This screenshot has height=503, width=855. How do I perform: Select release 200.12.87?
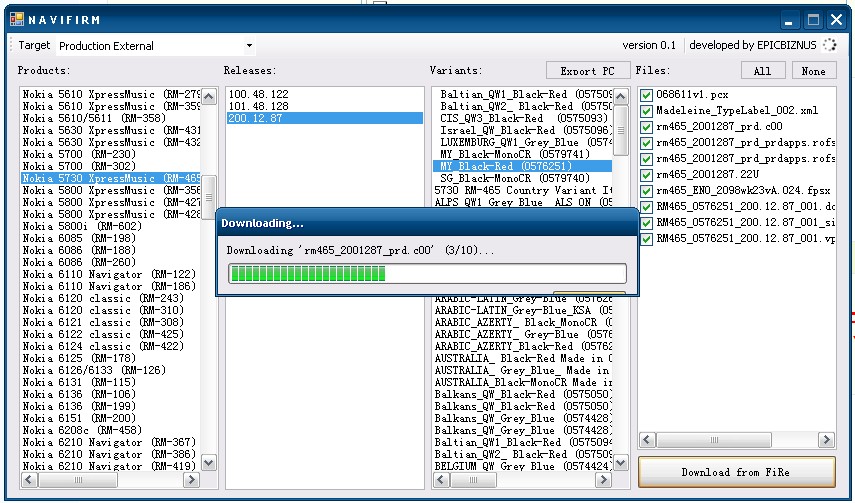(324, 118)
